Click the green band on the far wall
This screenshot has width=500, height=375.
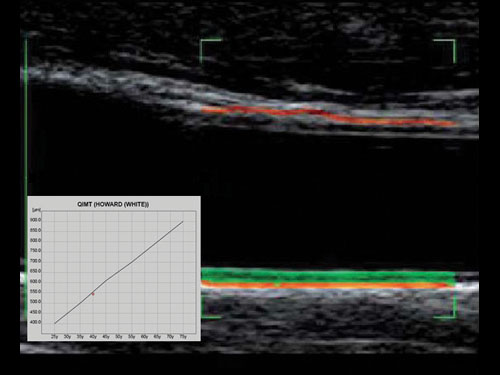tap(328, 276)
